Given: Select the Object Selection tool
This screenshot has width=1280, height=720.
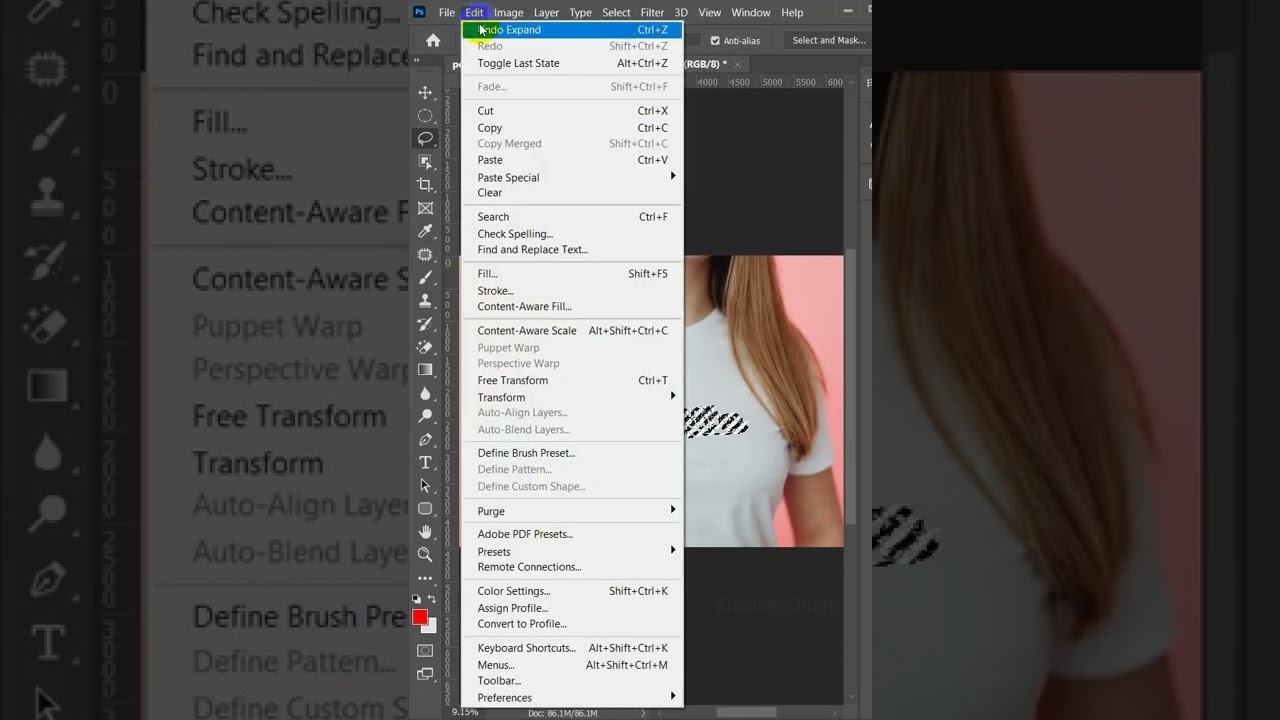Looking at the screenshot, I should (425, 162).
